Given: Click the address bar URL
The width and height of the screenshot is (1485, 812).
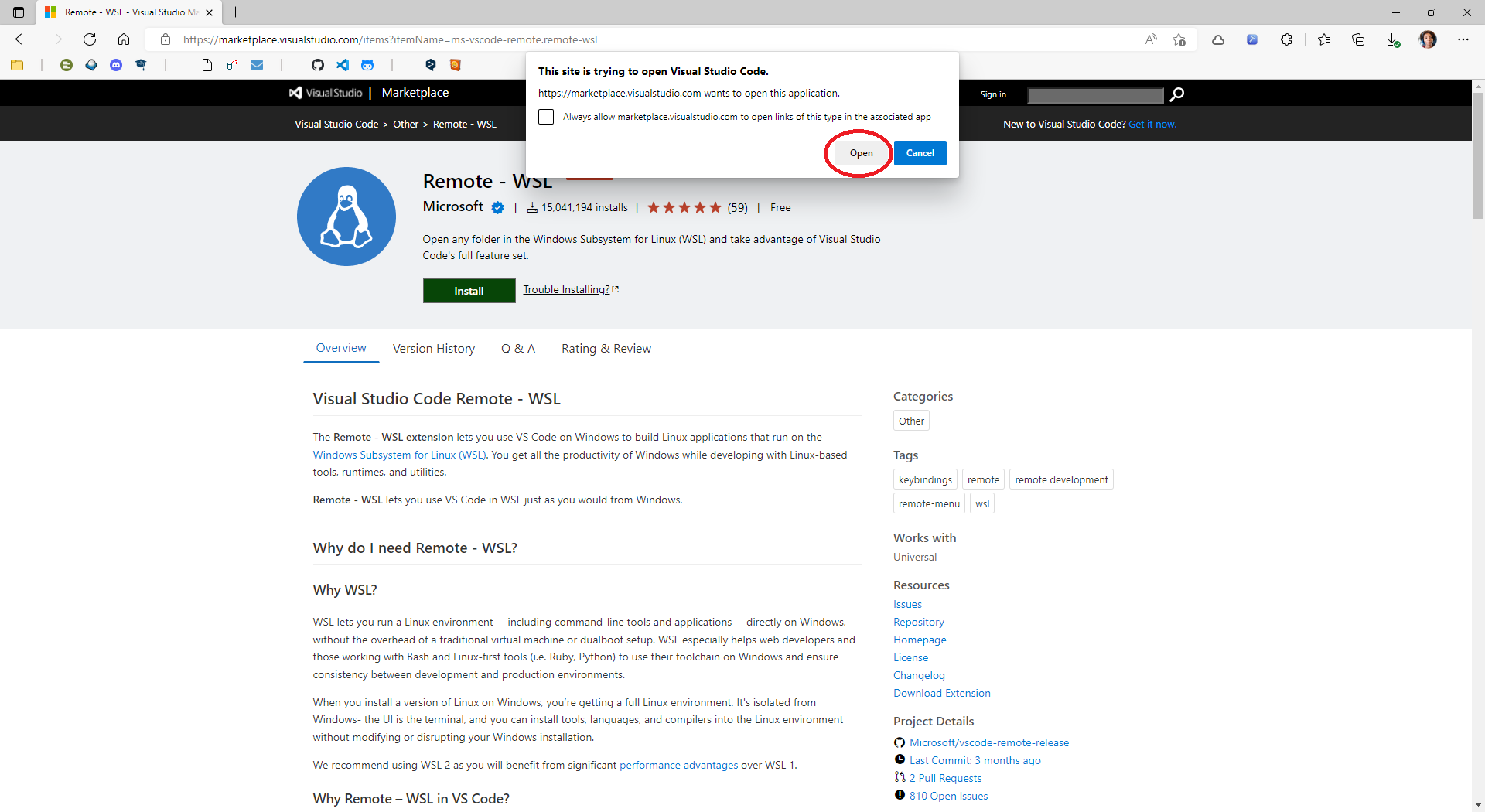Looking at the screenshot, I should tap(390, 39).
